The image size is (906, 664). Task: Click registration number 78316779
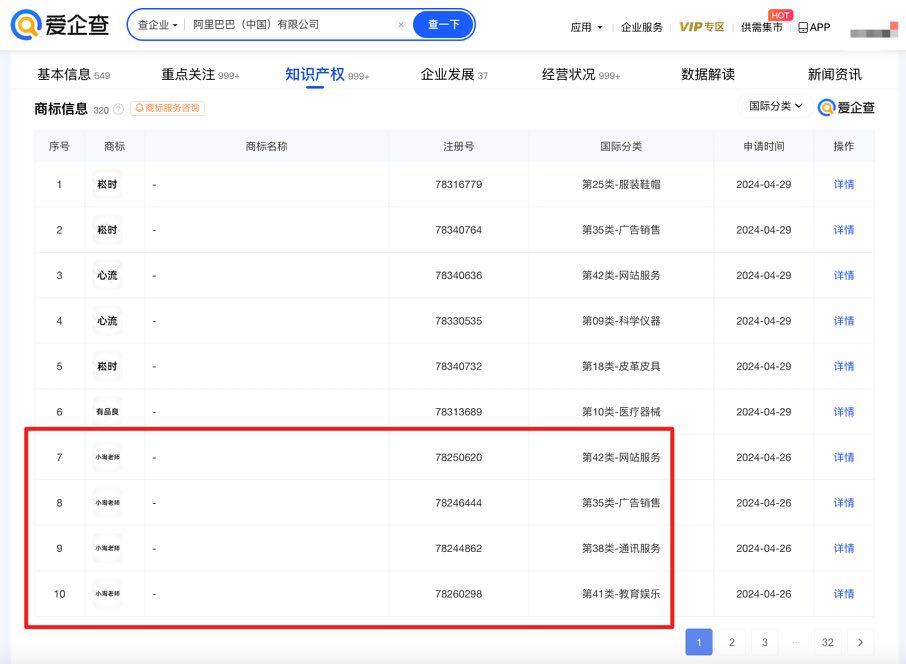pos(458,184)
